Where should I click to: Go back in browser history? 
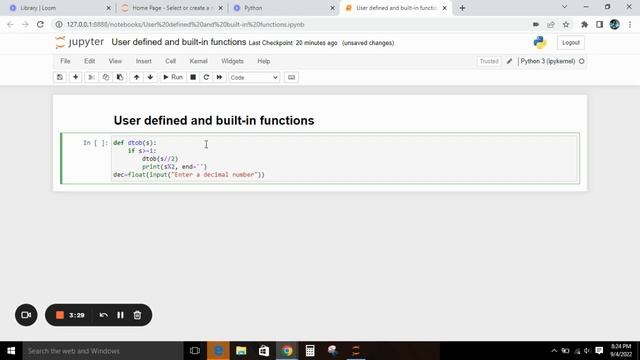[x=10, y=24]
